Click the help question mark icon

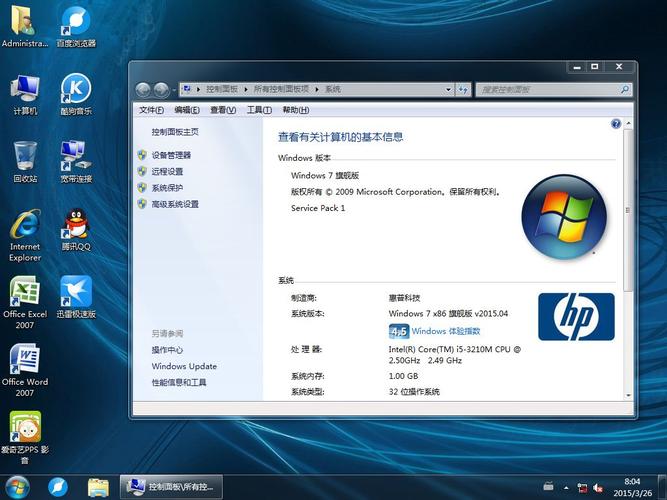pos(616,124)
